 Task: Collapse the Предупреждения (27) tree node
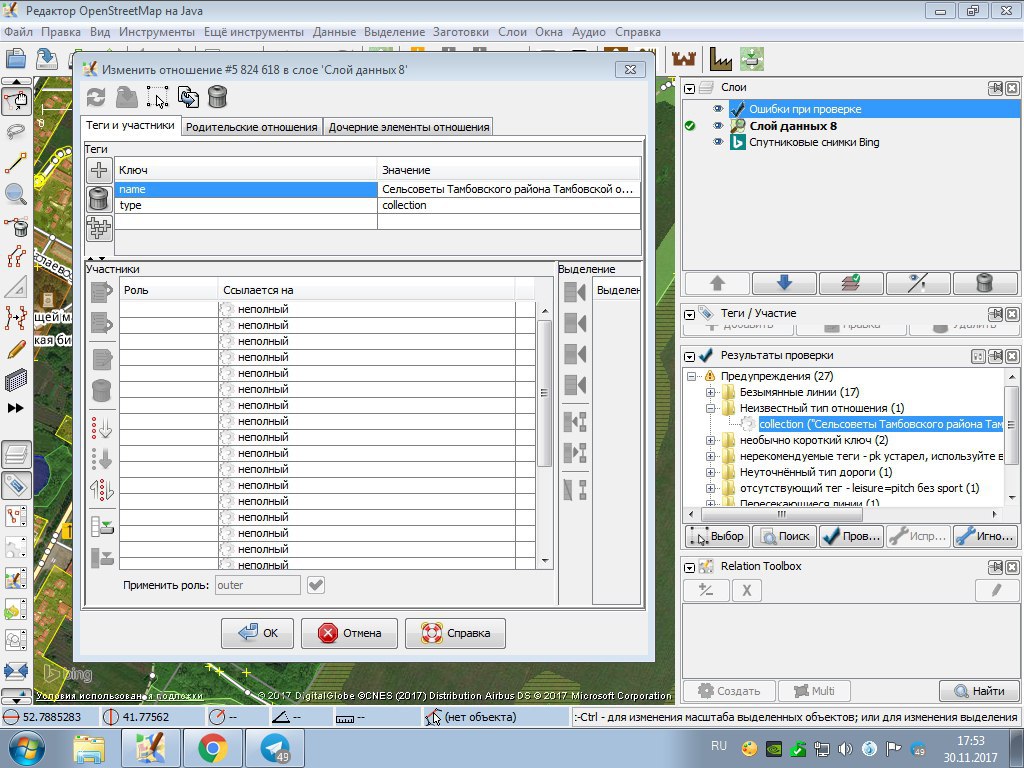pos(692,376)
